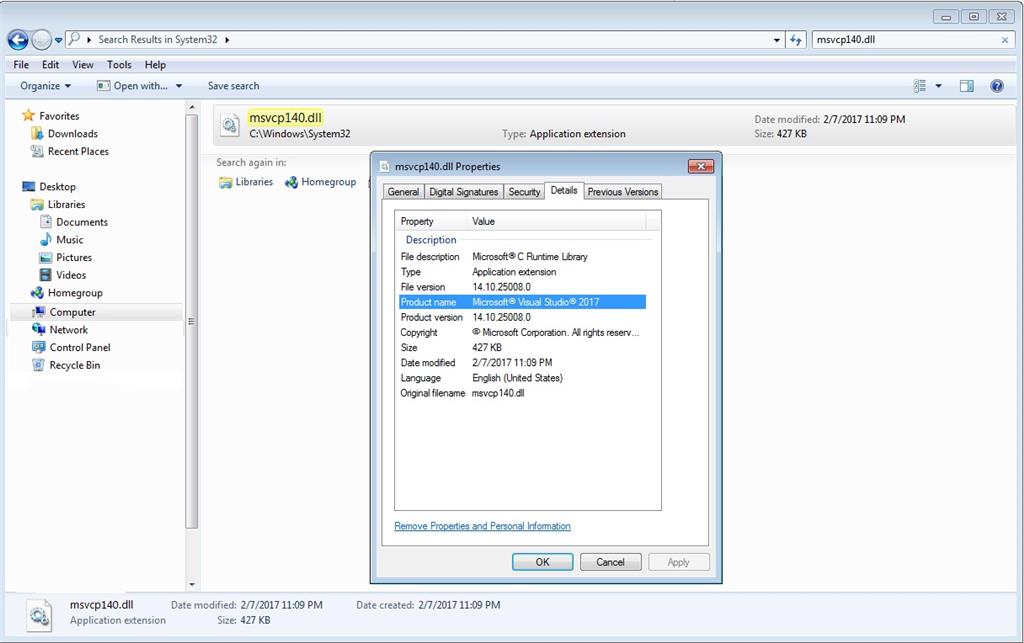Click the Value column header

point(556,221)
